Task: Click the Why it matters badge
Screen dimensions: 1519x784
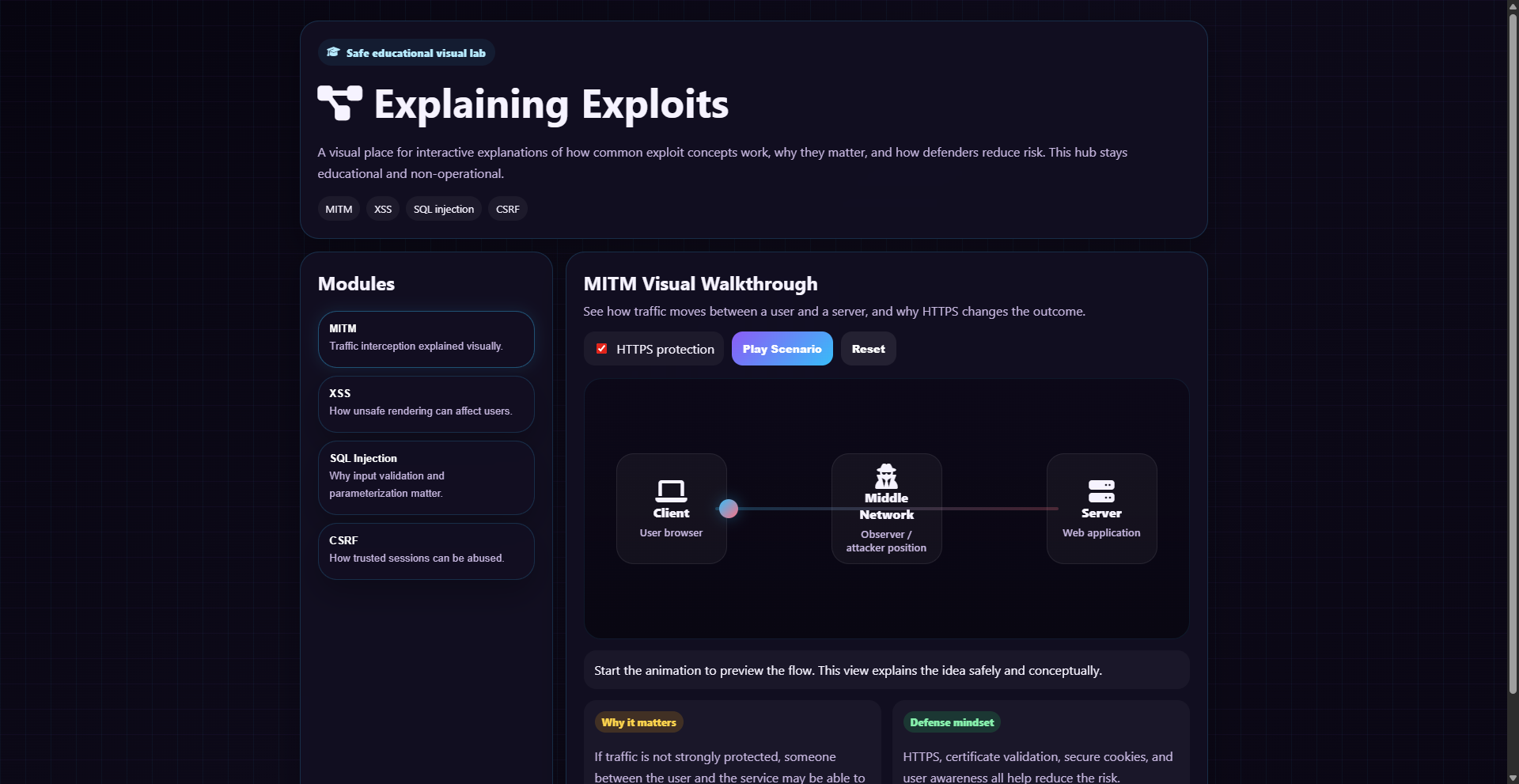Action: pyautogui.click(x=638, y=722)
